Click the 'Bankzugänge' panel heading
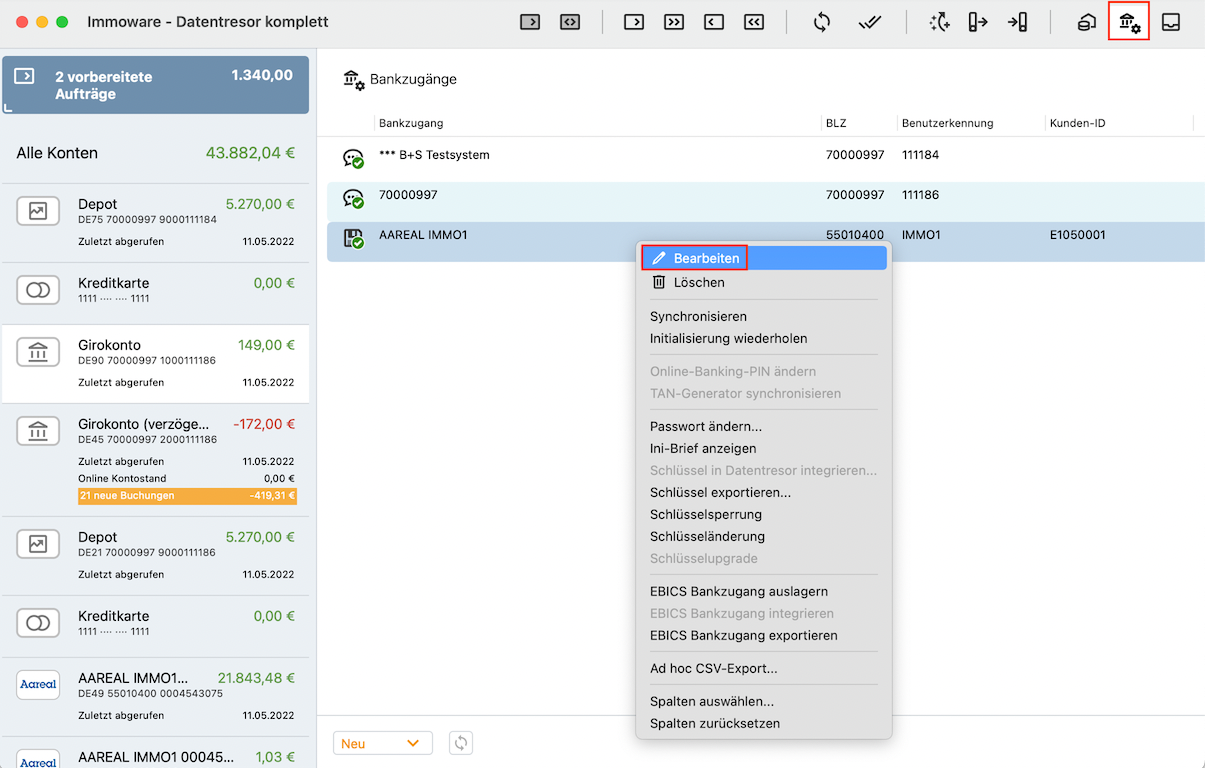 tap(413, 79)
